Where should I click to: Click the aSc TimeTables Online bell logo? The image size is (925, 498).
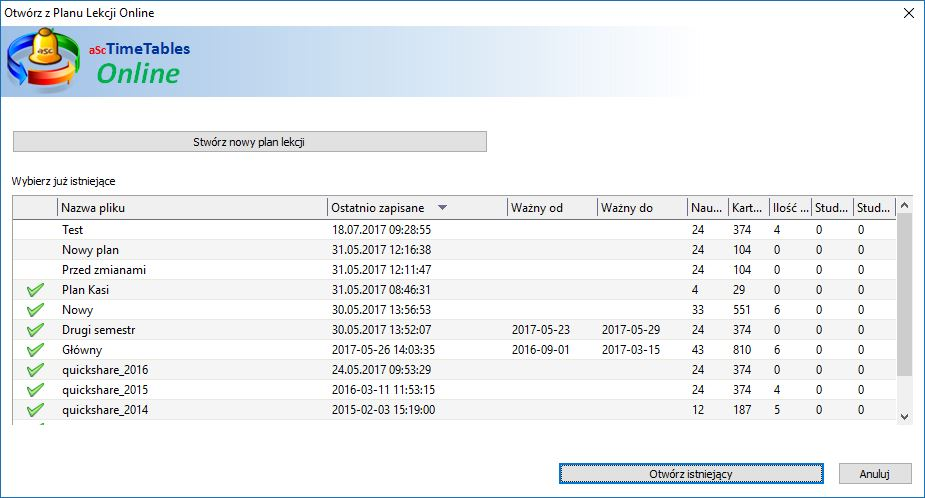43,60
